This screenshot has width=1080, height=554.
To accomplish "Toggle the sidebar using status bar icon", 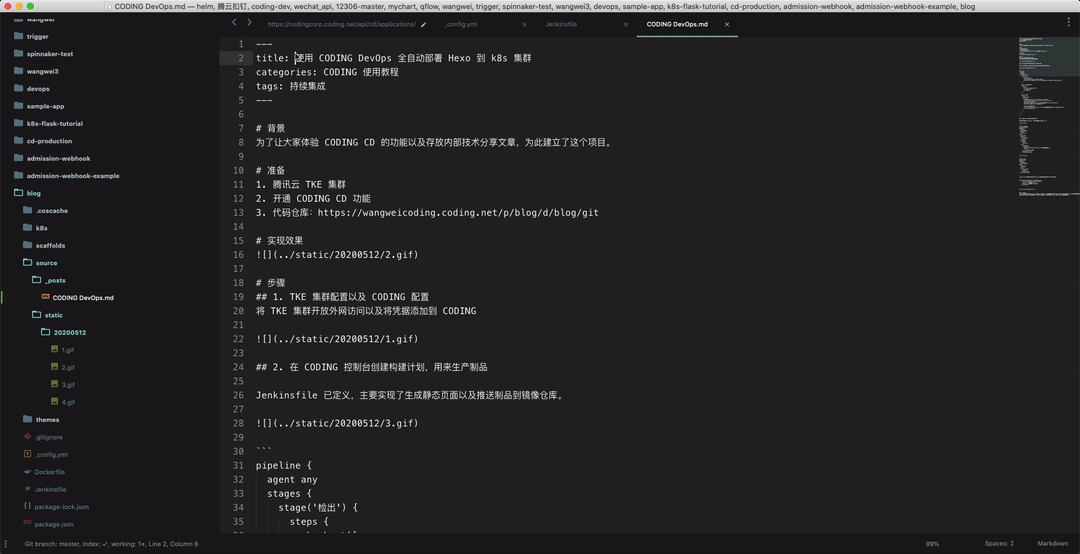I will pyautogui.click(x=5, y=544).
